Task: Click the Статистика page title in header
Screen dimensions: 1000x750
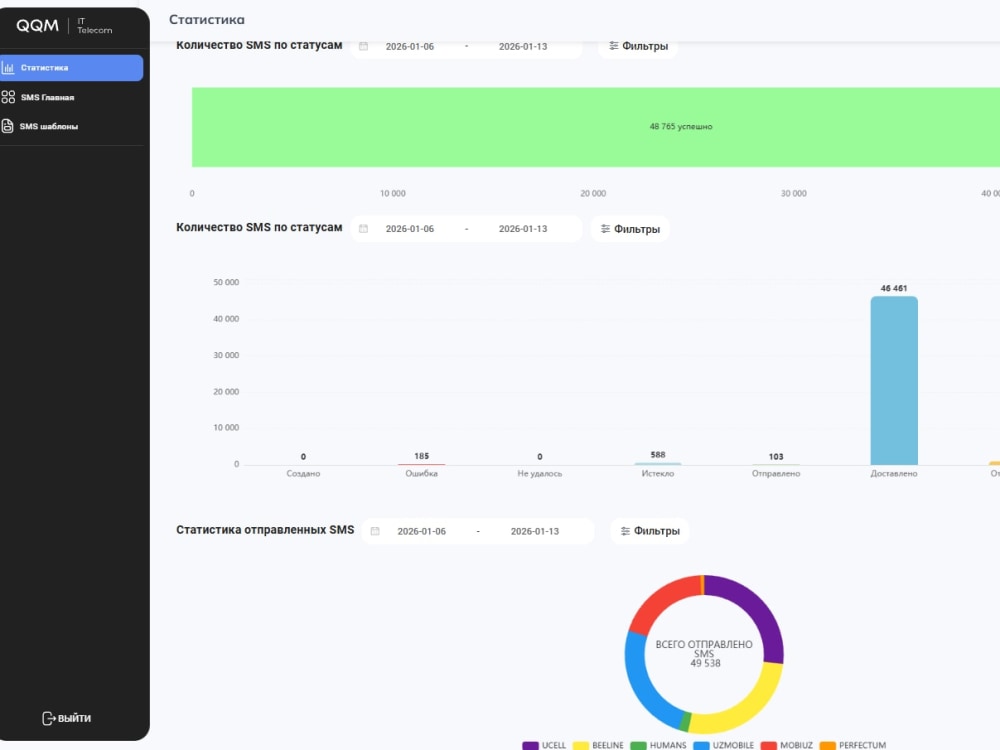Action: click(207, 20)
